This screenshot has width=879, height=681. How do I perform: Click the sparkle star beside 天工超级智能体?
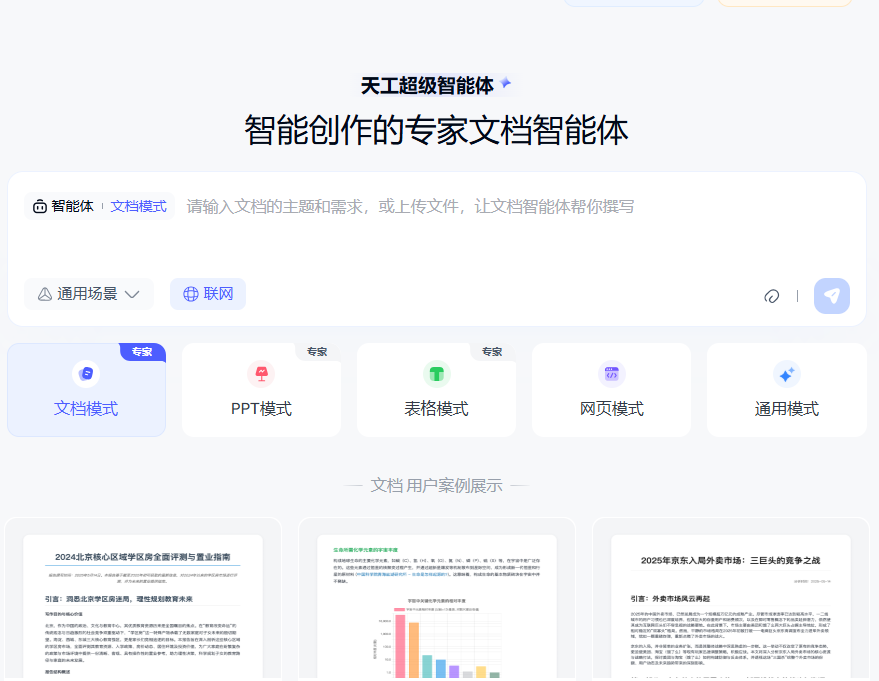pyautogui.click(x=505, y=83)
